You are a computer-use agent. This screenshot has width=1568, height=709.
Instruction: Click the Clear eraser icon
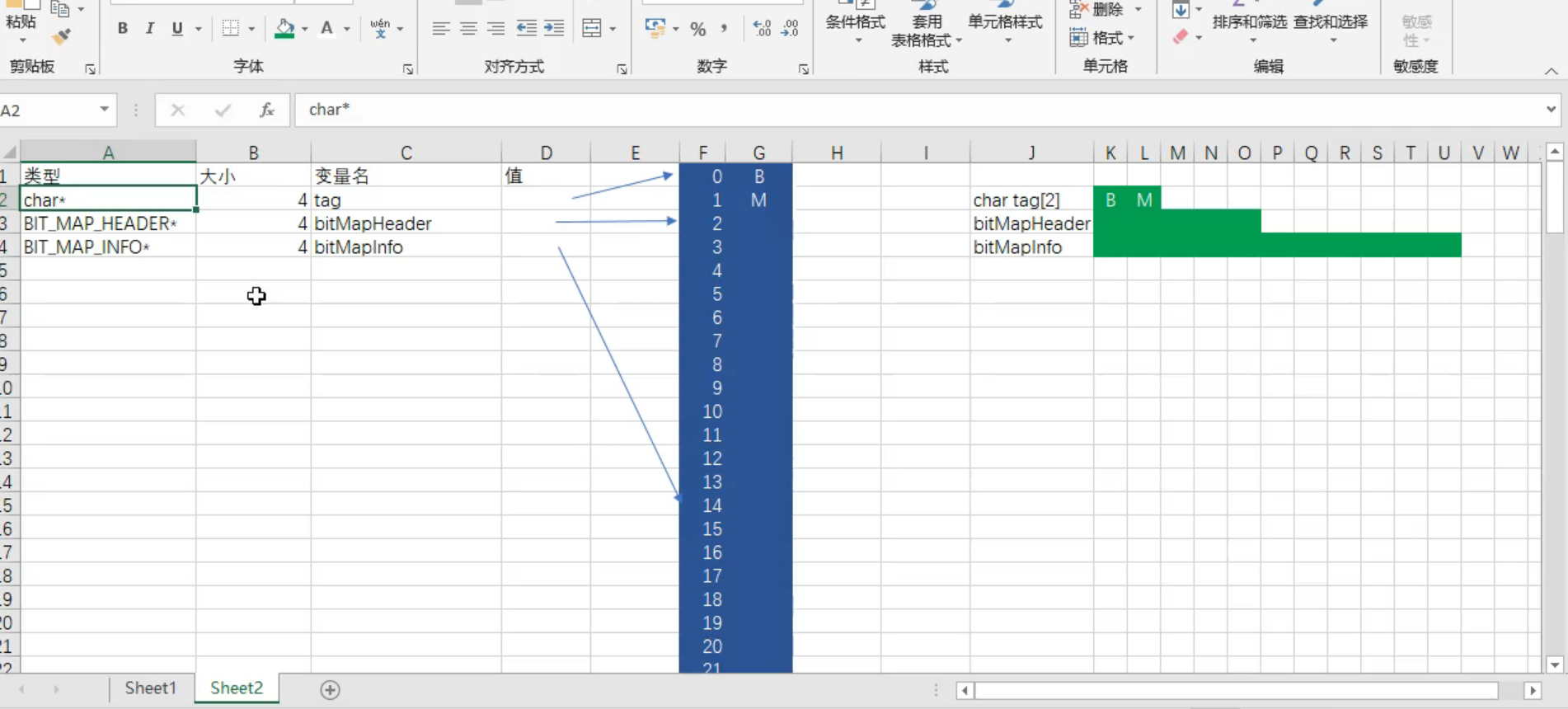click(1181, 37)
